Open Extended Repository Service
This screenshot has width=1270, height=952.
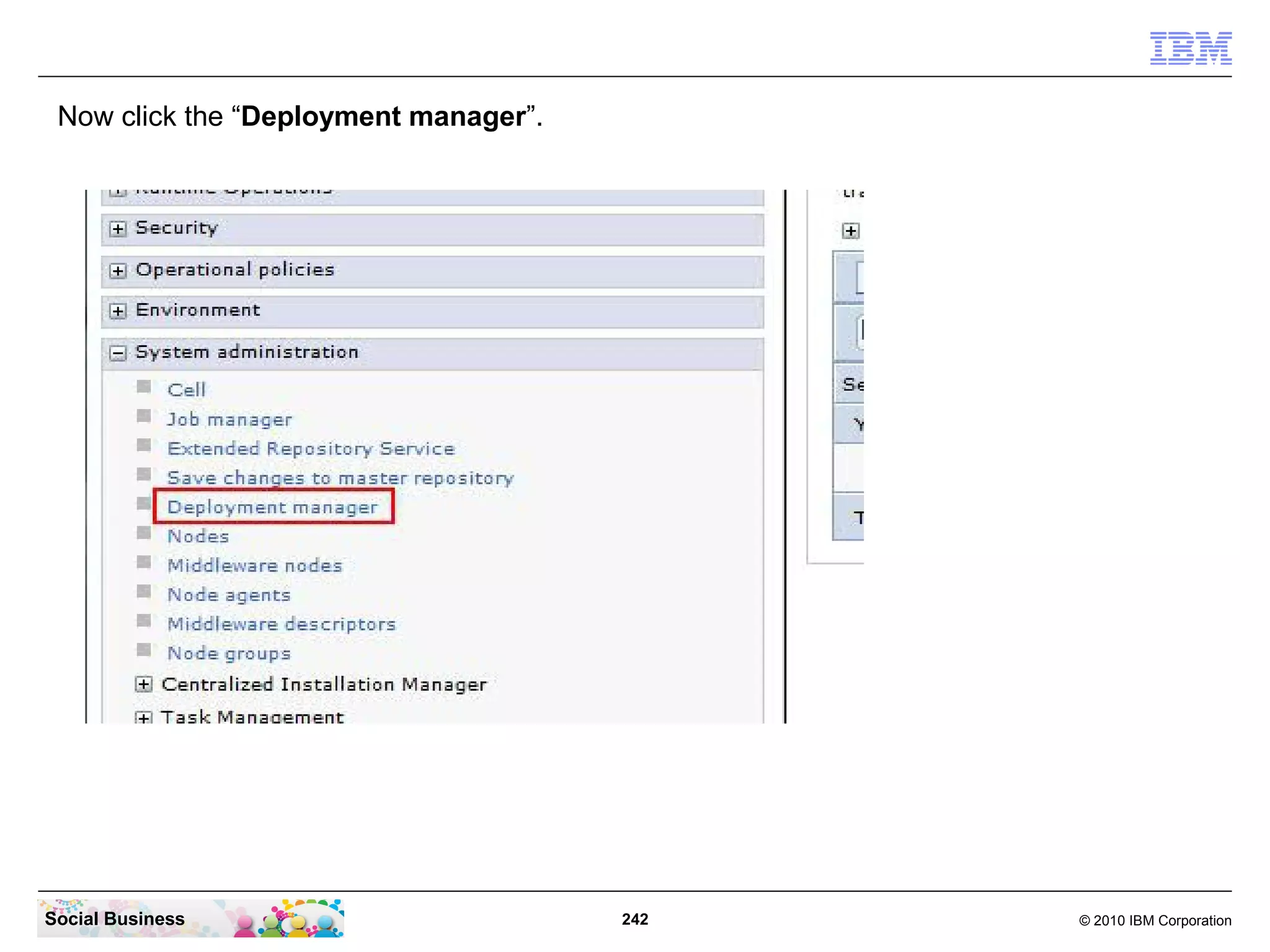coord(311,449)
